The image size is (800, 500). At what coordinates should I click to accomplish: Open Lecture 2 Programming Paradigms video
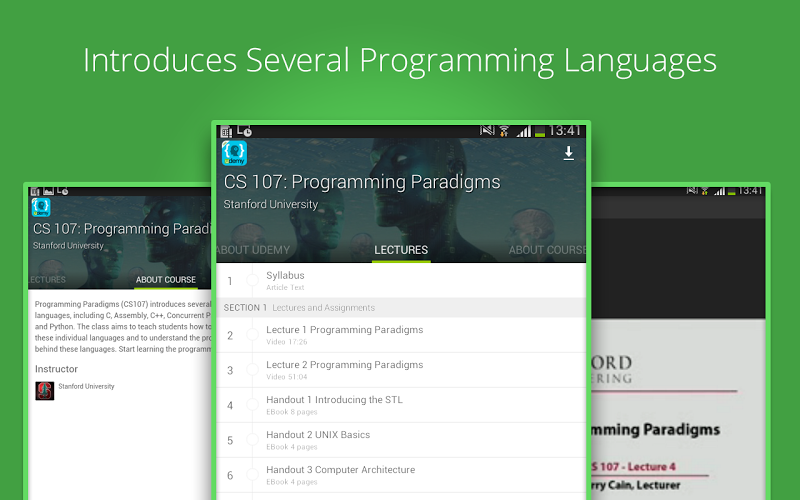pyautogui.click(x=401, y=370)
